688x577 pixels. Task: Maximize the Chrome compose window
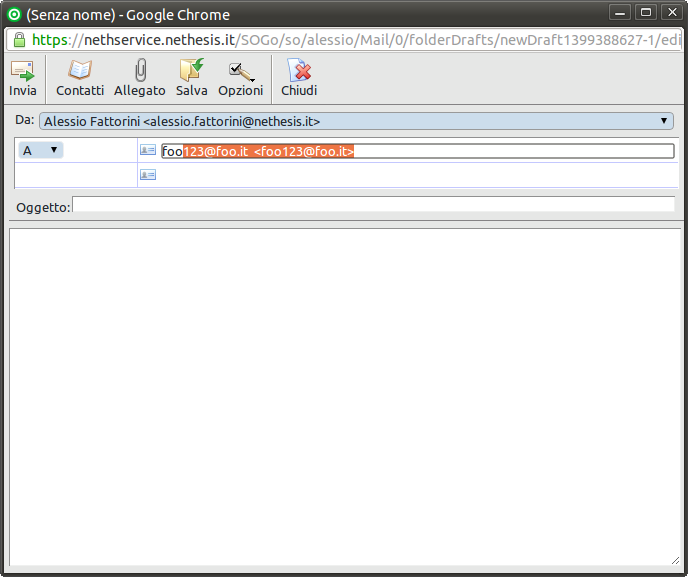(646, 13)
